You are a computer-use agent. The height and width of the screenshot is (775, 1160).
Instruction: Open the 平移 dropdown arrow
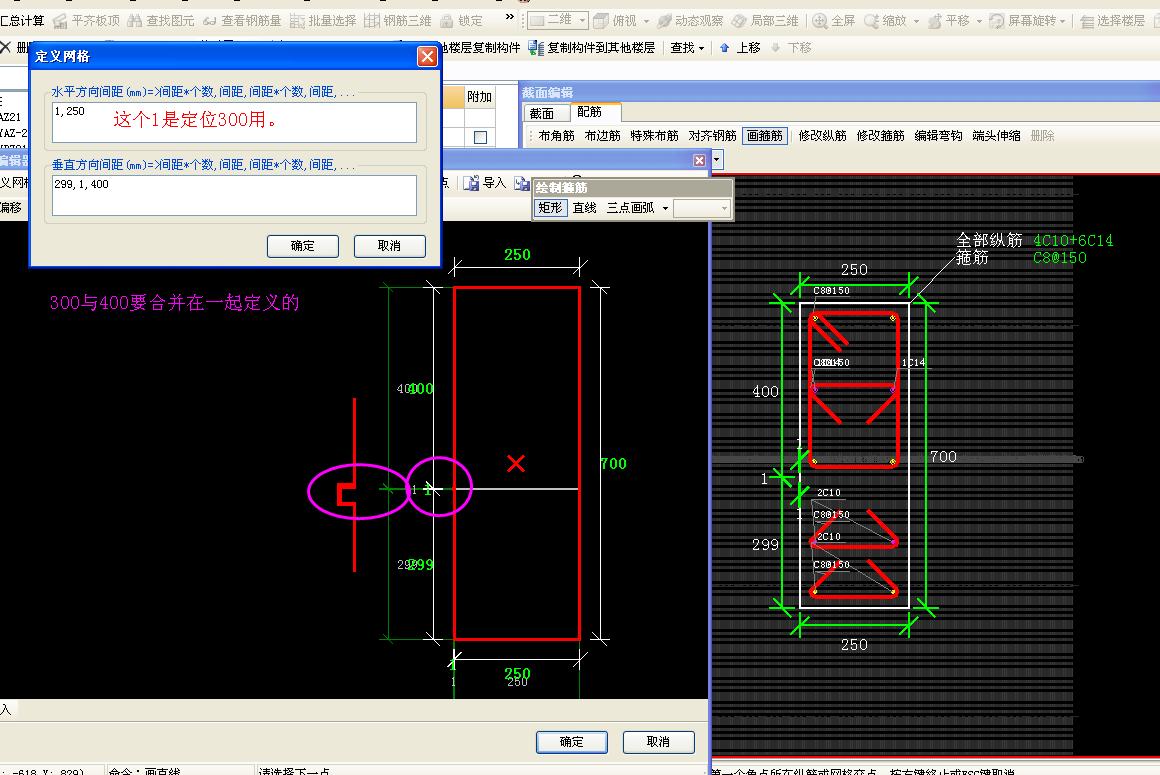(979, 21)
